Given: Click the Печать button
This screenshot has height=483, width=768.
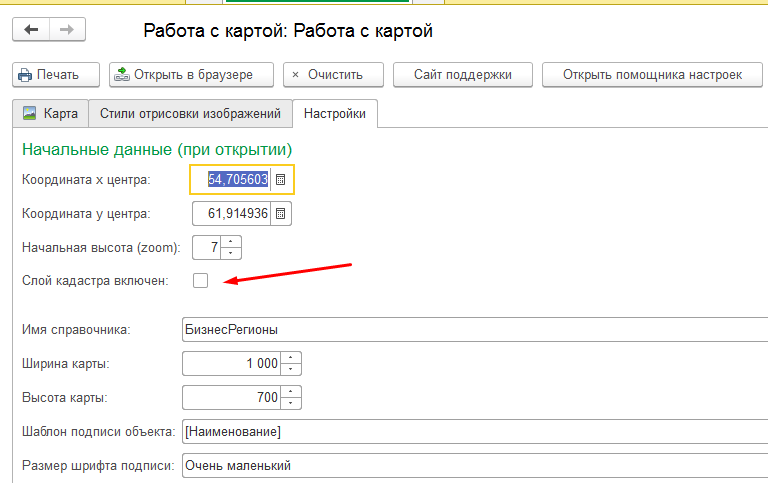Looking at the screenshot, I should click(56, 74).
